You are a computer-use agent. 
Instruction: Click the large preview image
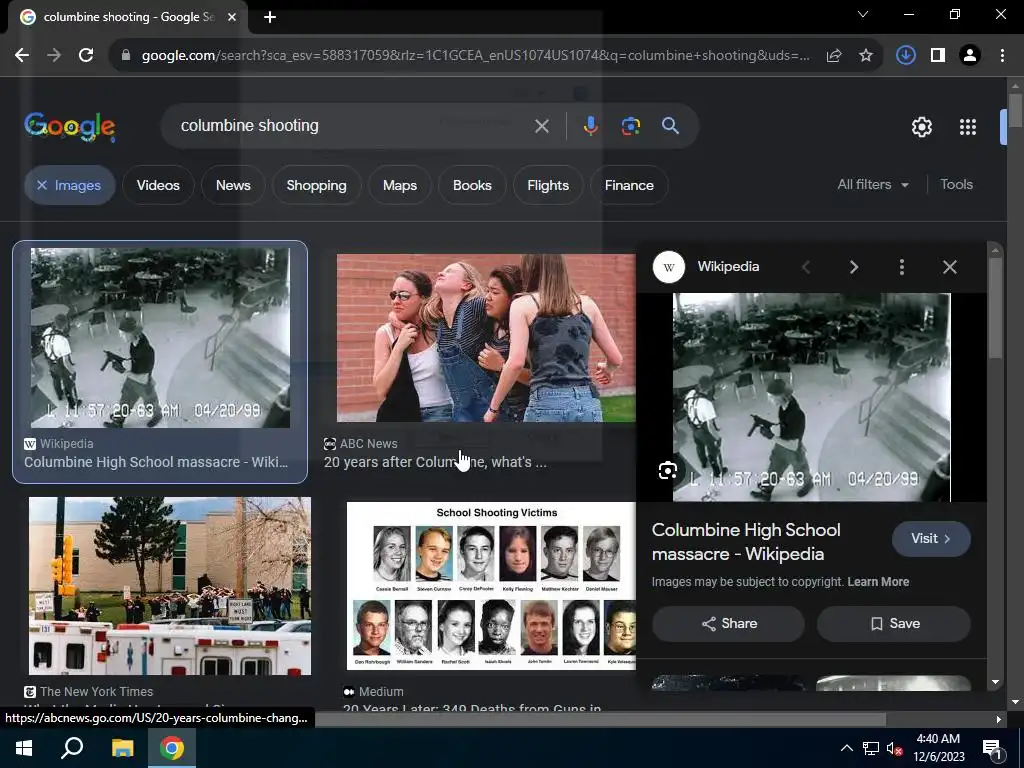click(812, 397)
